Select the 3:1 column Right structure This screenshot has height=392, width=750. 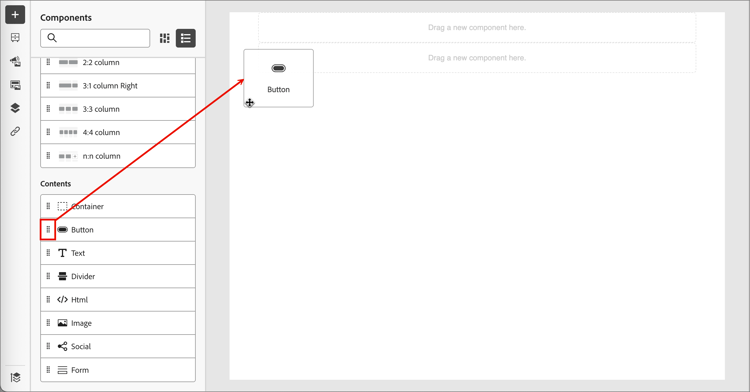pos(118,86)
